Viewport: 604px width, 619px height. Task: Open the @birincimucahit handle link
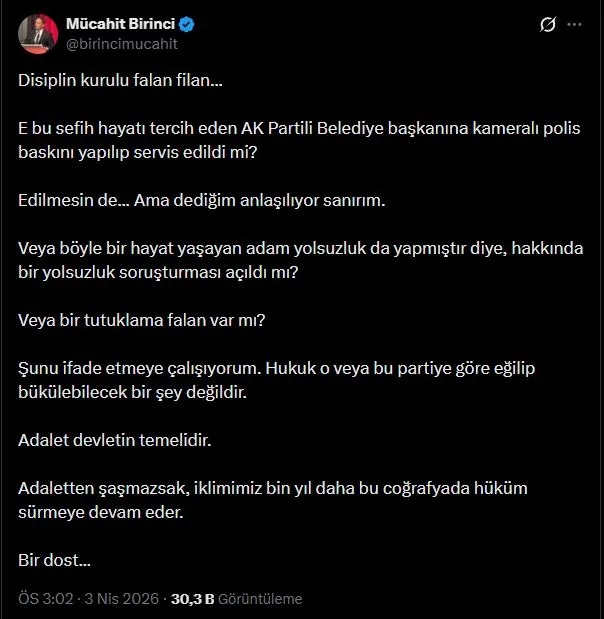(x=121, y=43)
